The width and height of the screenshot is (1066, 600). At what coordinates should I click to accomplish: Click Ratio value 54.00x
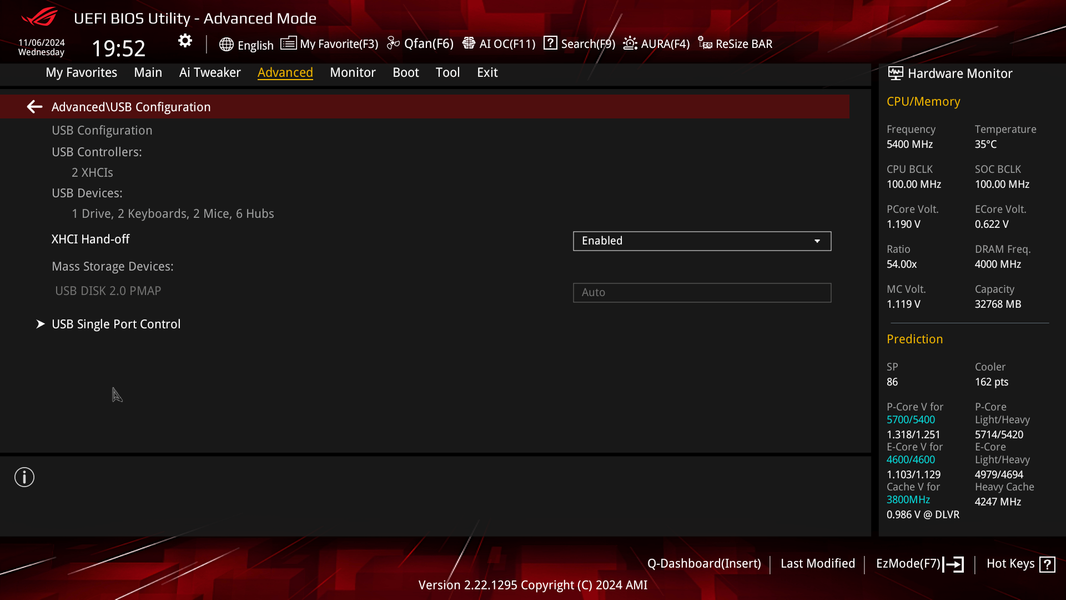tap(901, 264)
